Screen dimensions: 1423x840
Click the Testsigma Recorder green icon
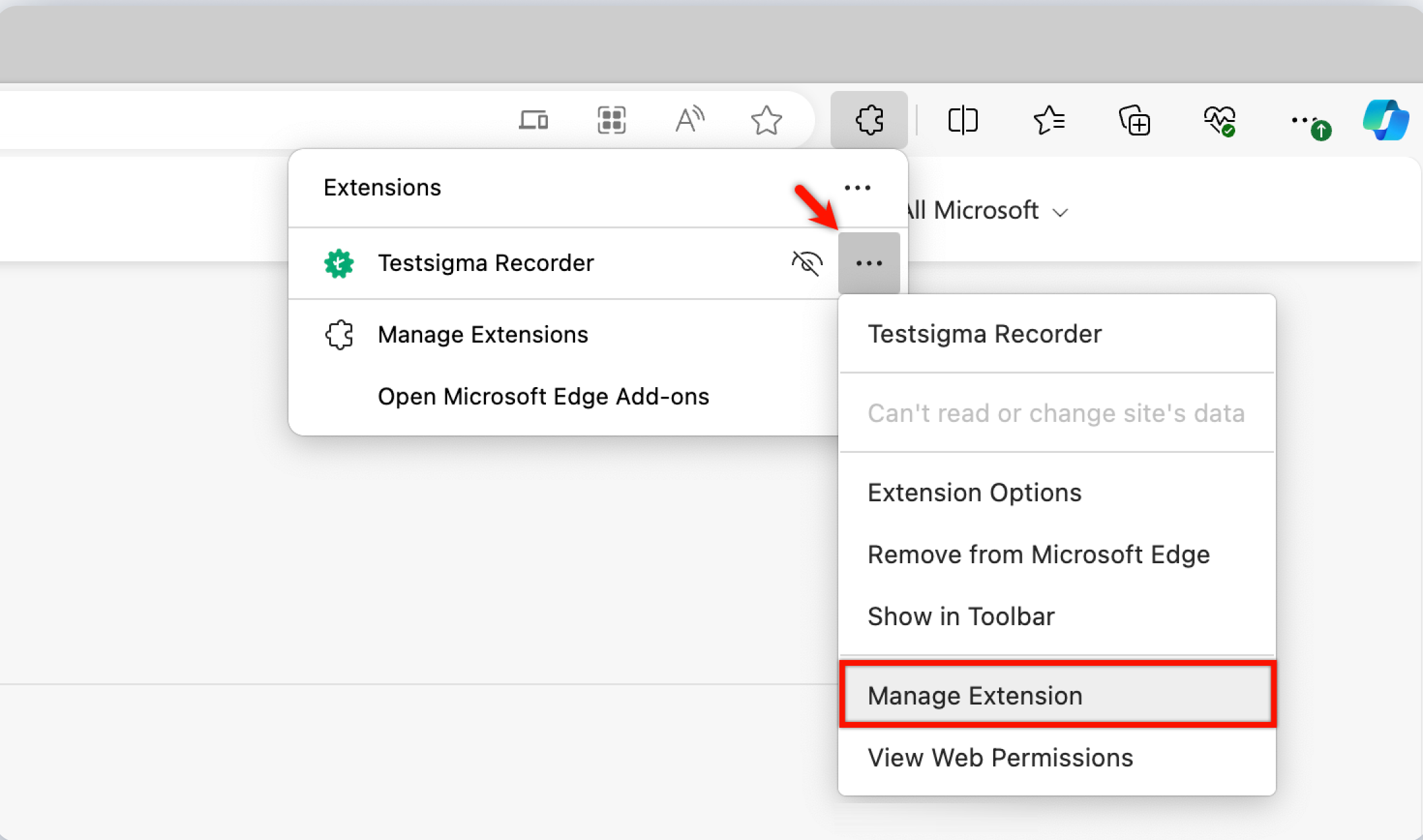(339, 263)
